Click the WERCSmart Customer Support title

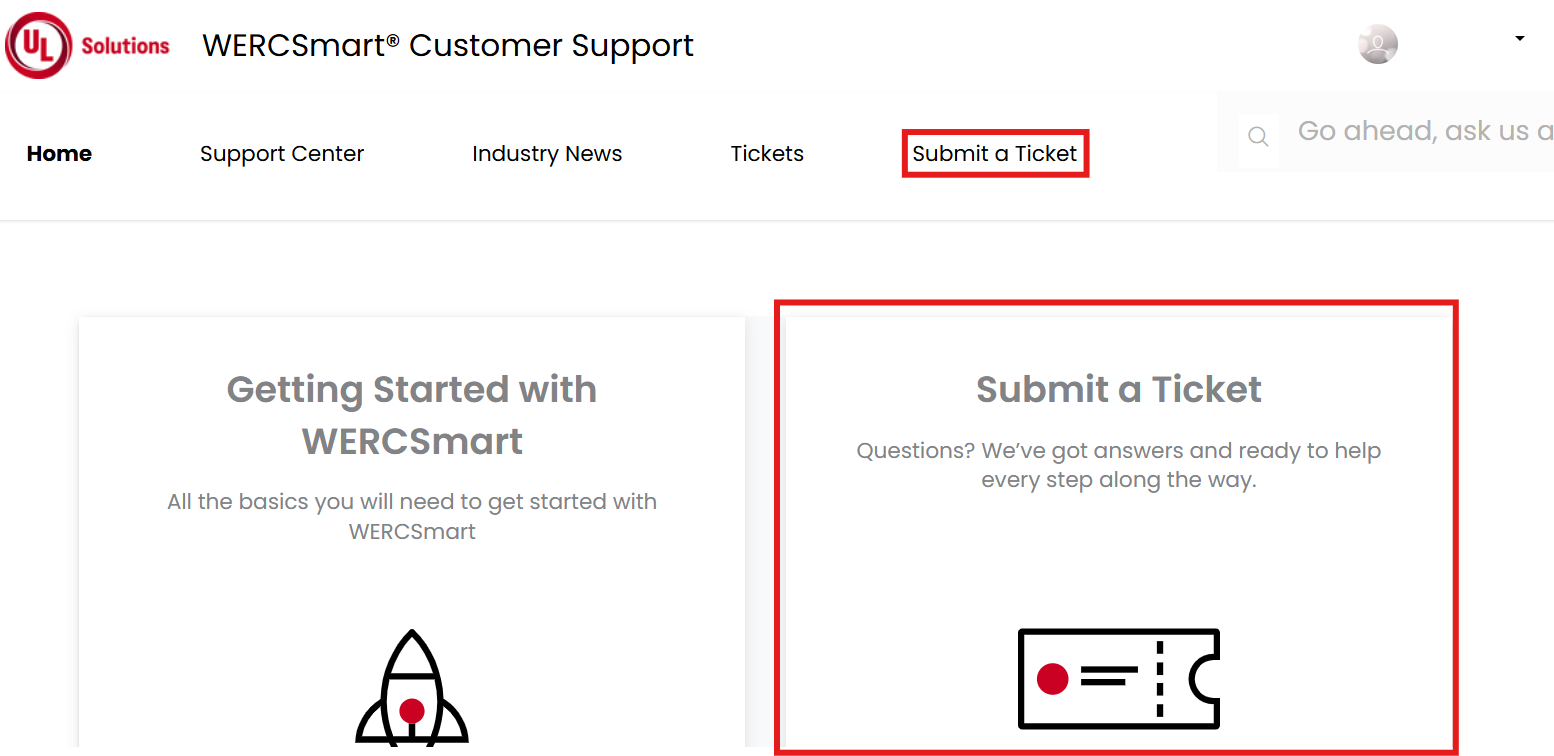pyautogui.click(x=448, y=45)
